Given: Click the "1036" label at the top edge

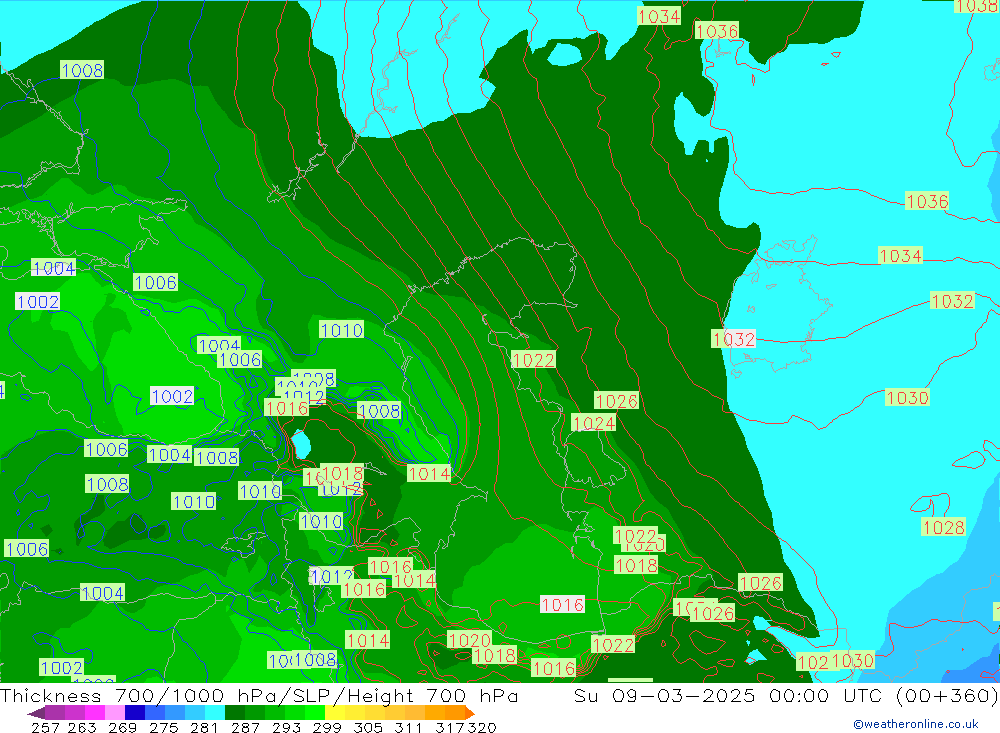Looking at the screenshot, I should [717, 31].
